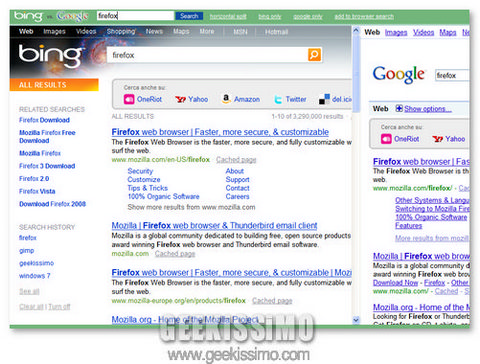Click the OneRiot icon in Bing pane

pos(129,99)
